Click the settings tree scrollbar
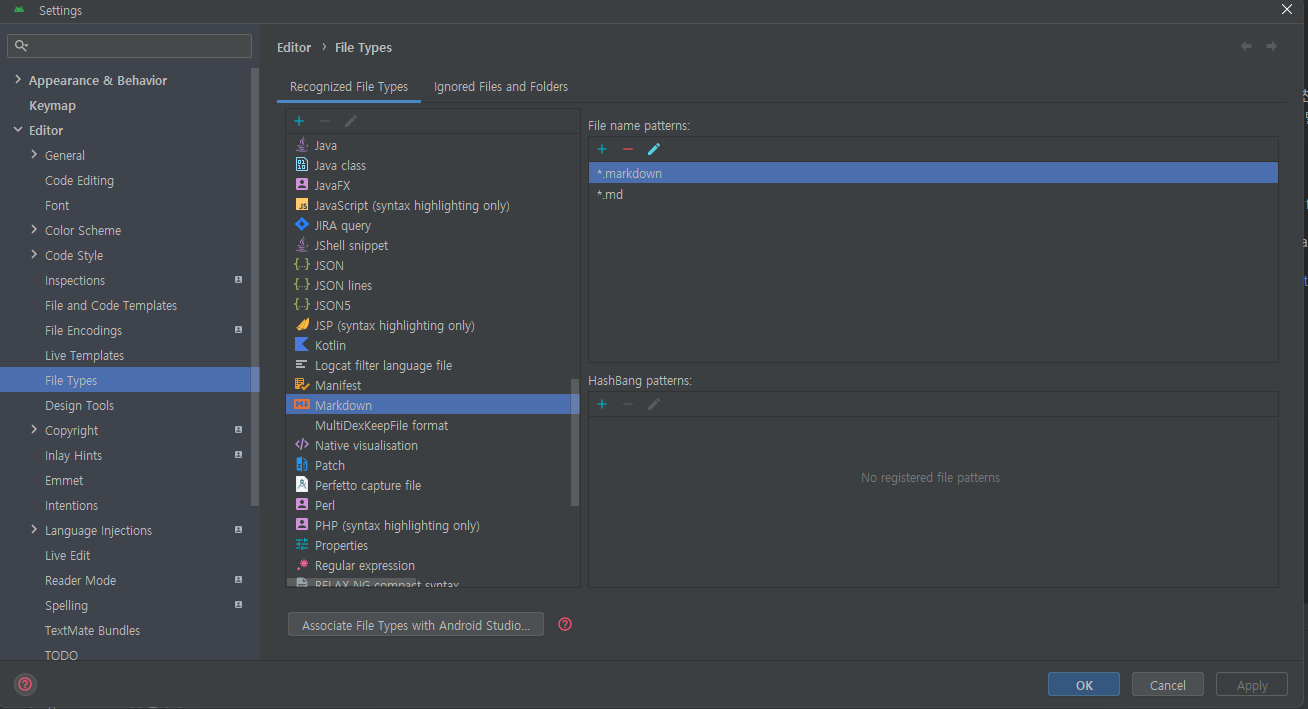 pyautogui.click(x=255, y=285)
